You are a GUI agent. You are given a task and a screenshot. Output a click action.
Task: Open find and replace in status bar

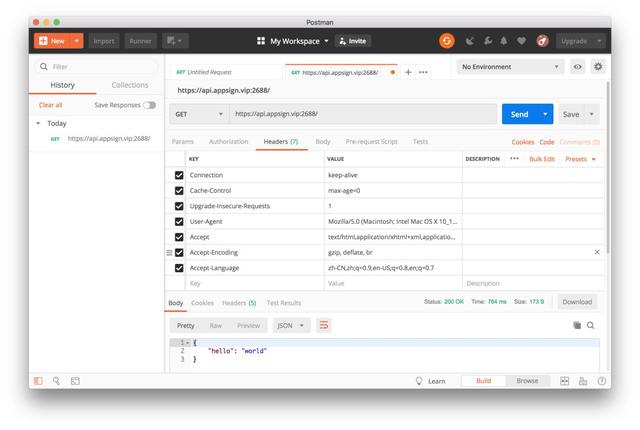click(x=56, y=381)
